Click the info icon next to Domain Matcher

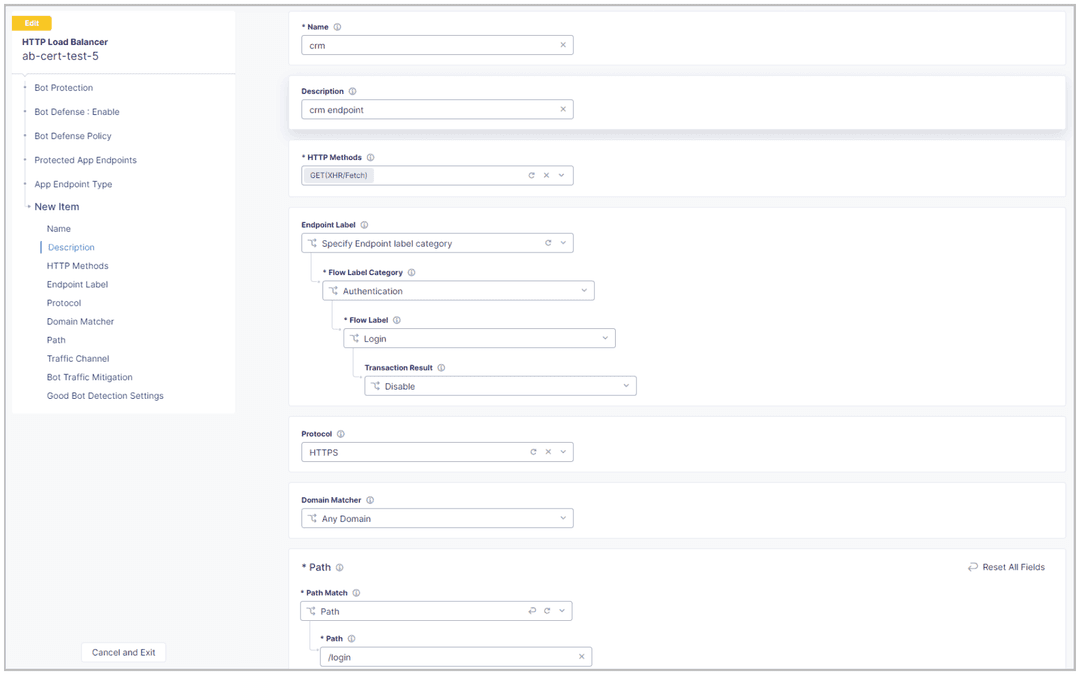(371, 499)
